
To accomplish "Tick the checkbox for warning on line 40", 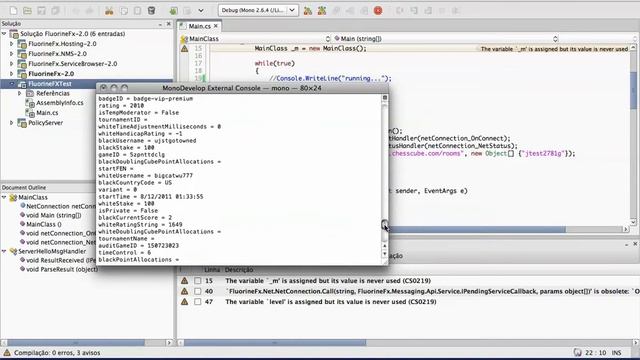I will tap(198, 291).
